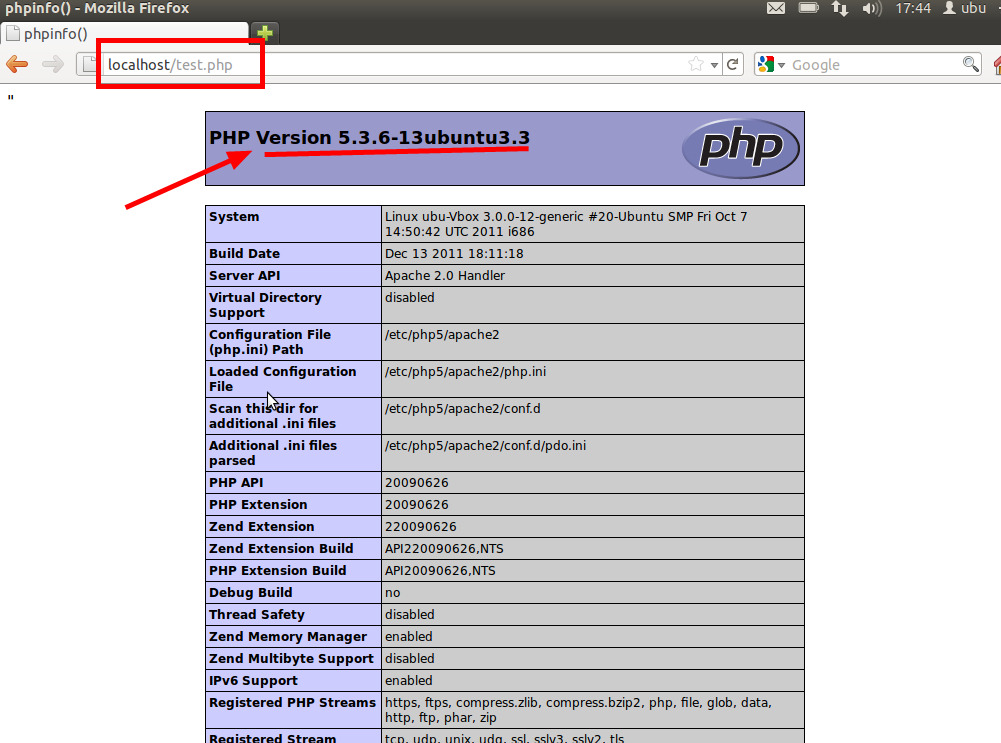Open the URL history dropdown arrow

pyautogui.click(x=714, y=65)
